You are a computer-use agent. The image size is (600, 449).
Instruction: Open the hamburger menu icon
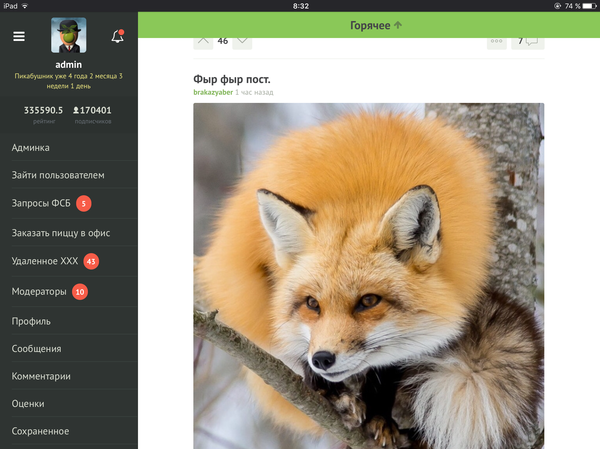(19, 36)
